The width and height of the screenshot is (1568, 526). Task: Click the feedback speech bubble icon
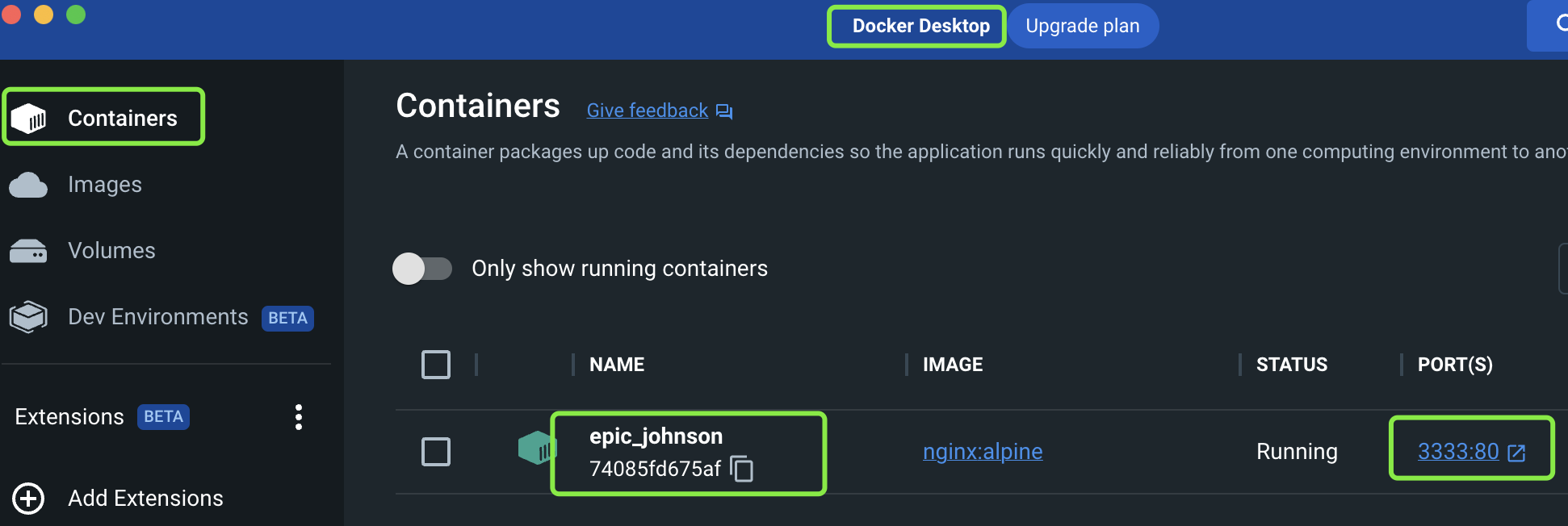click(x=724, y=111)
